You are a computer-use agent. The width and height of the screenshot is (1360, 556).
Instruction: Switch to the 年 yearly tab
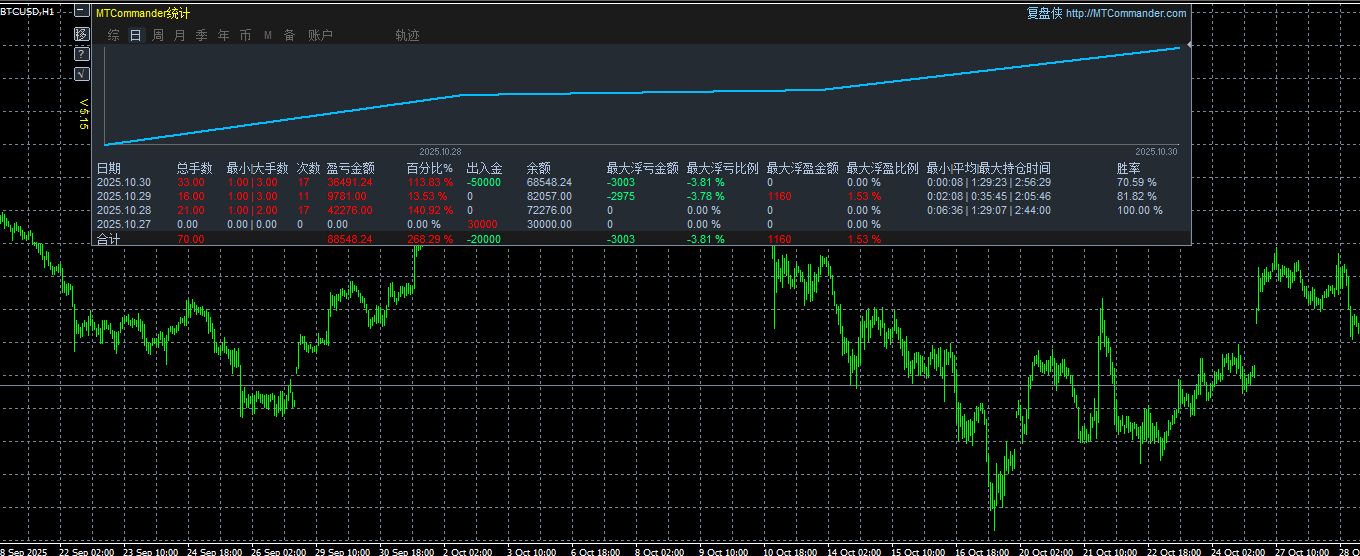(x=223, y=35)
